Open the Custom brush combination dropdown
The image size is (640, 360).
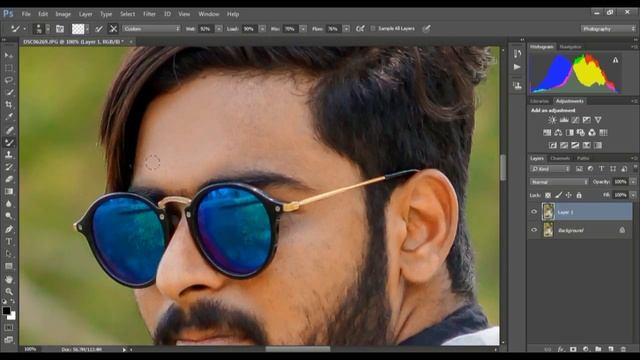151,29
